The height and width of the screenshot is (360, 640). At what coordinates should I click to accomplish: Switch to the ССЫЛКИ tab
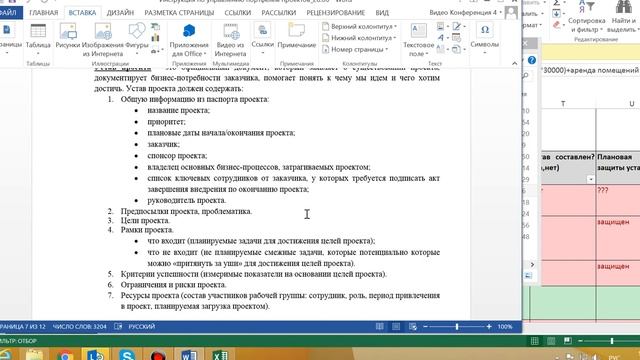coord(238,13)
